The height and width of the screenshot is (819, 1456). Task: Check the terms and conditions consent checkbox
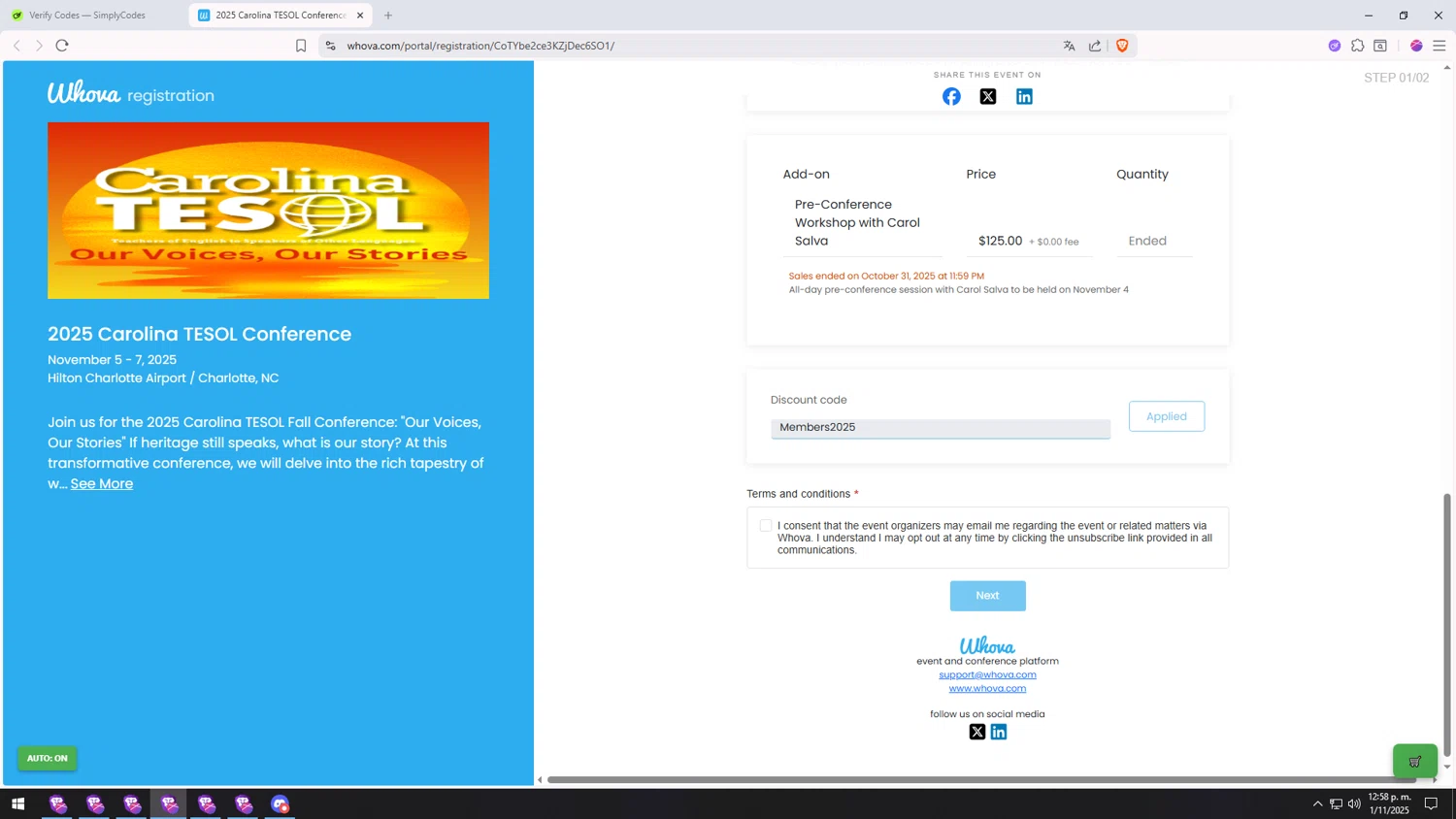pyautogui.click(x=766, y=525)
